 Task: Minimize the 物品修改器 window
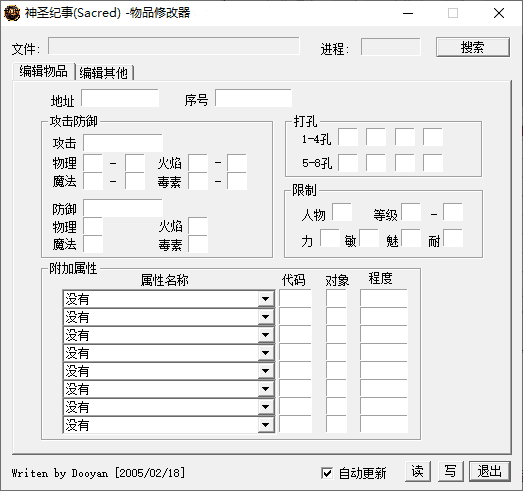(408, 13)
